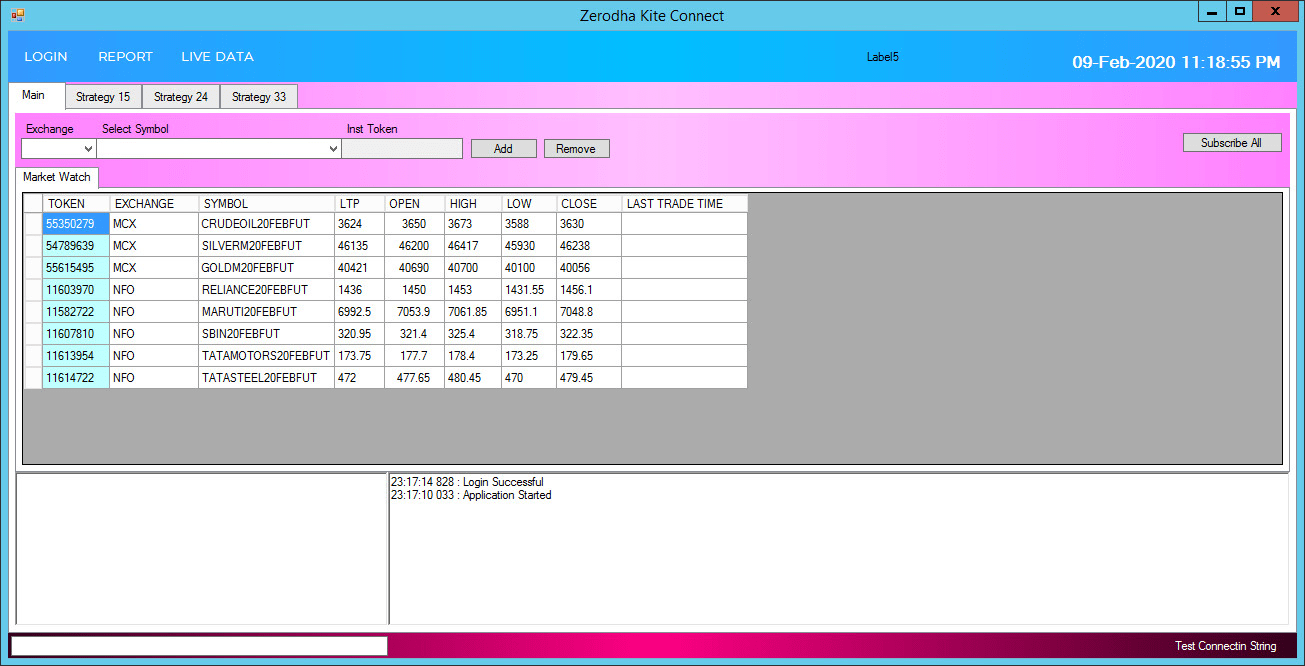Image resolution: width=1305 pixels, height=666 pixels.
Task: Select token cell 11607810
Action: click(76, 334)
